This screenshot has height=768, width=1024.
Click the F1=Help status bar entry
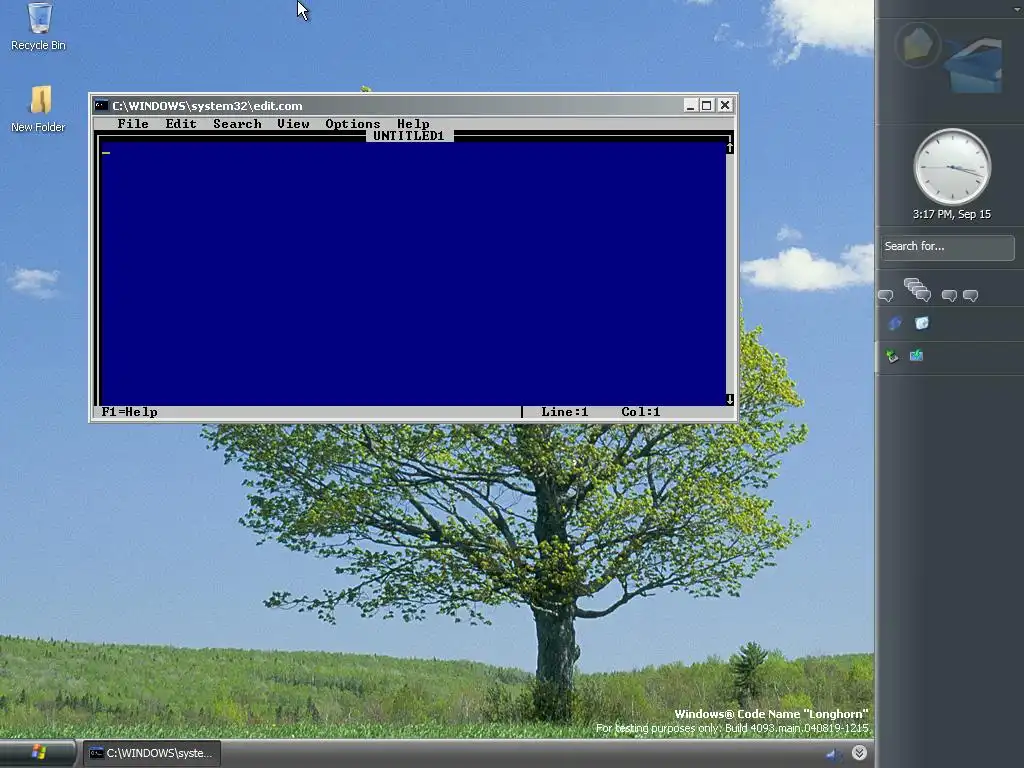[x=129, y=412]
